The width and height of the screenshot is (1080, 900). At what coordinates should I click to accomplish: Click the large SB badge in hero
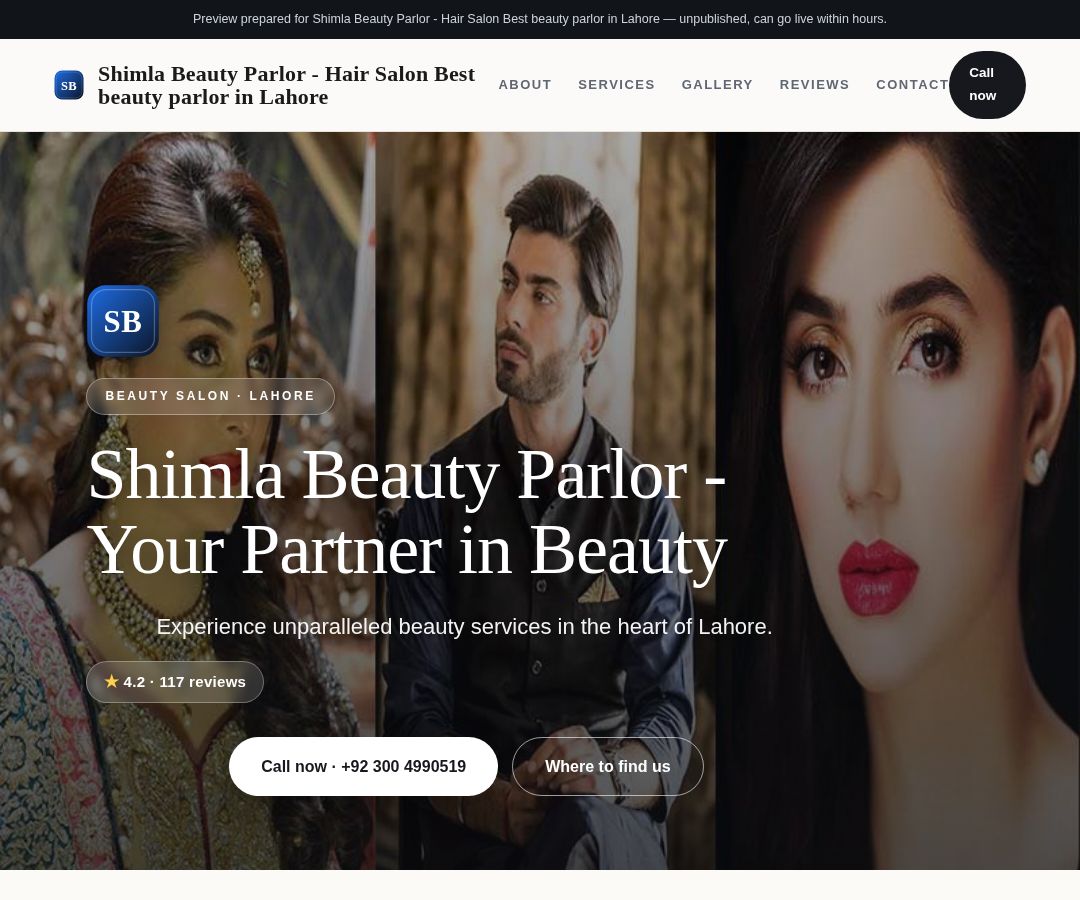pos(123,321)
